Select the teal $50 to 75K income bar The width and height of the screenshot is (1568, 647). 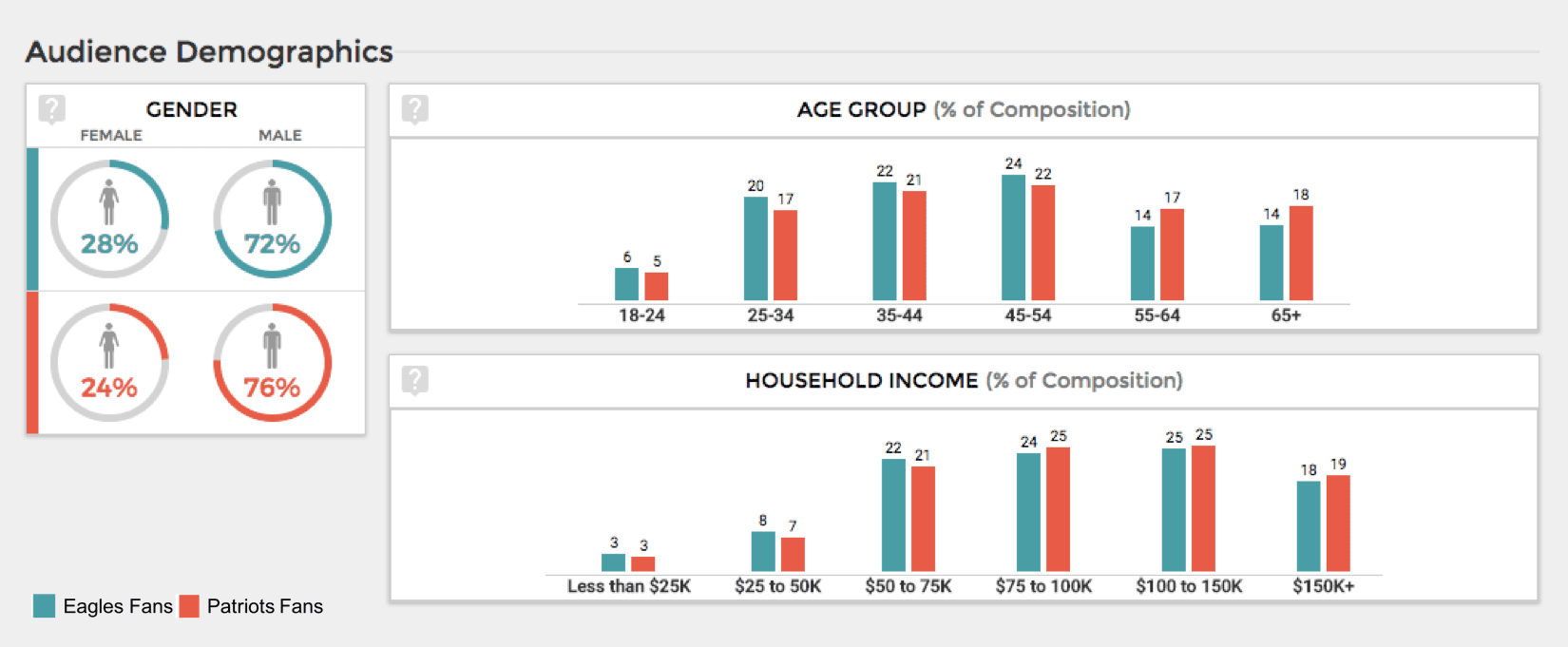coord(893,515)
